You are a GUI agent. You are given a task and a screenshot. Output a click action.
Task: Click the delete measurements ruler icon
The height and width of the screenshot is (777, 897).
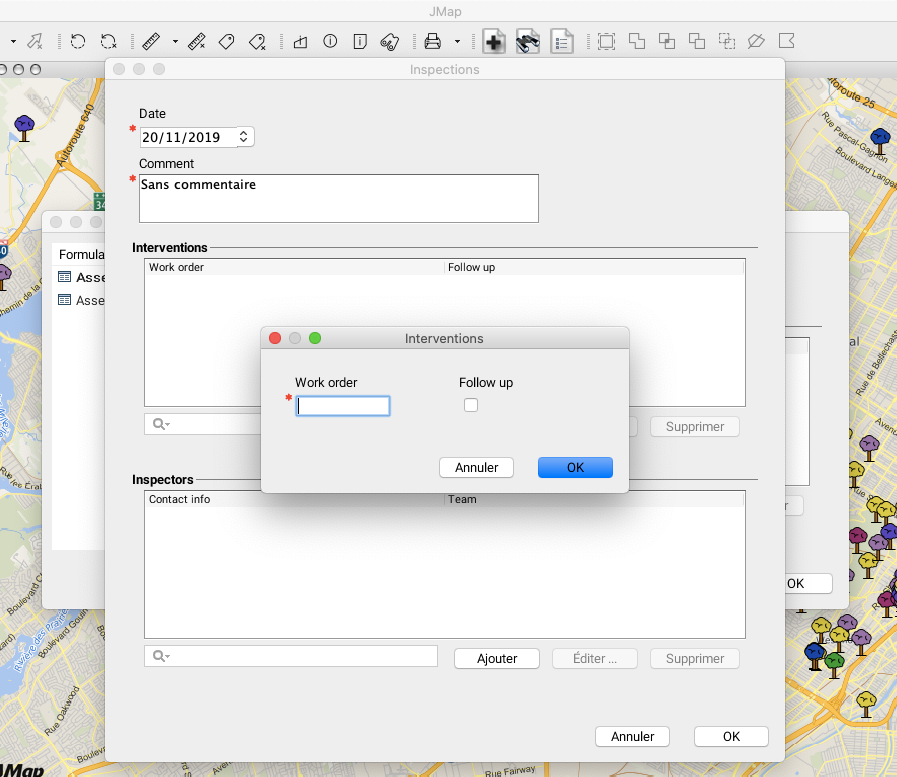[196, 41]
